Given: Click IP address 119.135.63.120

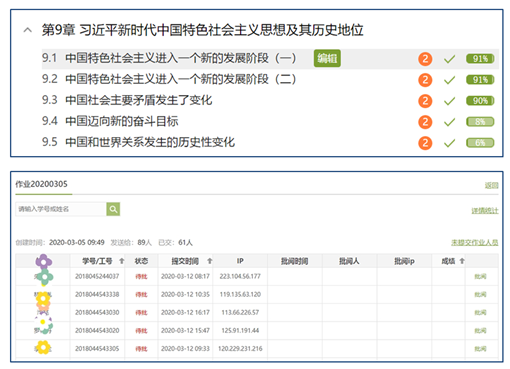Looking at the screenshot, I should [x=240, y=294].
